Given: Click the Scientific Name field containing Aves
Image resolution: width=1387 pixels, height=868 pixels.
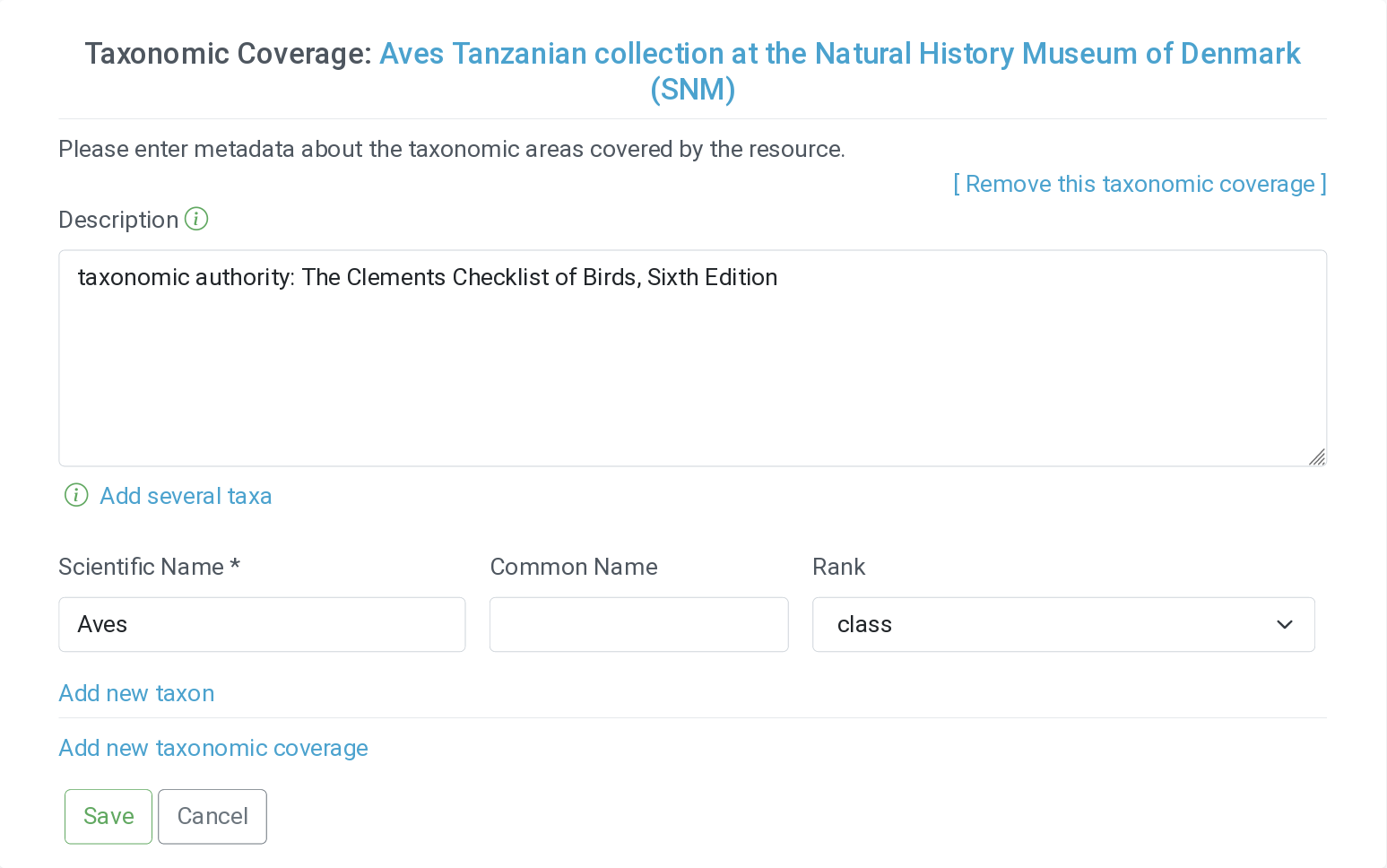Looking at the screenshot, I should (x=262, y=625).
